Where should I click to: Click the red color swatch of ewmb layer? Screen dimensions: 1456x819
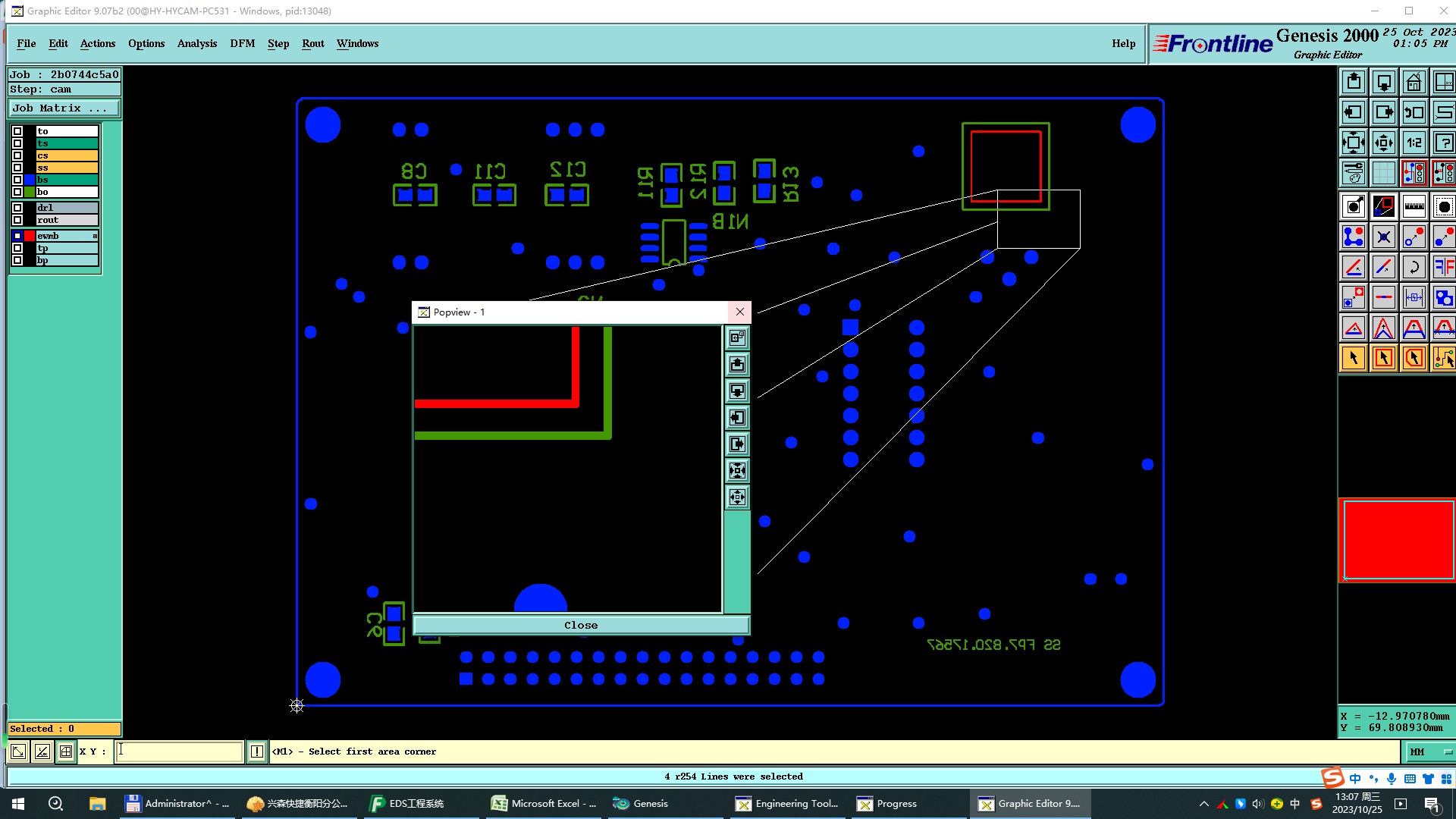[x=30, y=236]
